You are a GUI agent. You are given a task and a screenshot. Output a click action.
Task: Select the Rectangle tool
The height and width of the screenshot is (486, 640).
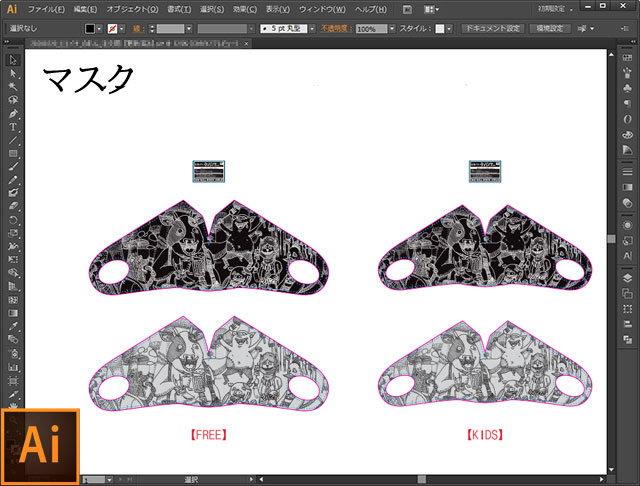tap(13, 153)
